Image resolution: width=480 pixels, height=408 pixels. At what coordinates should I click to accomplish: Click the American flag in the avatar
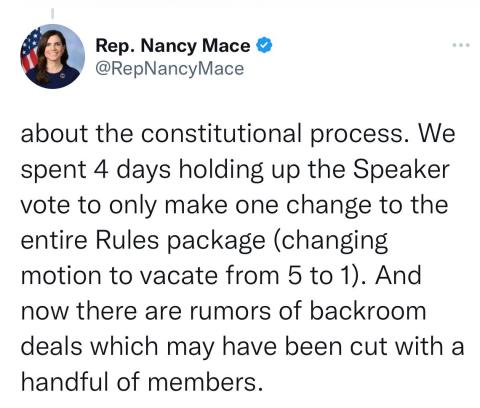[x=31, y=50]
